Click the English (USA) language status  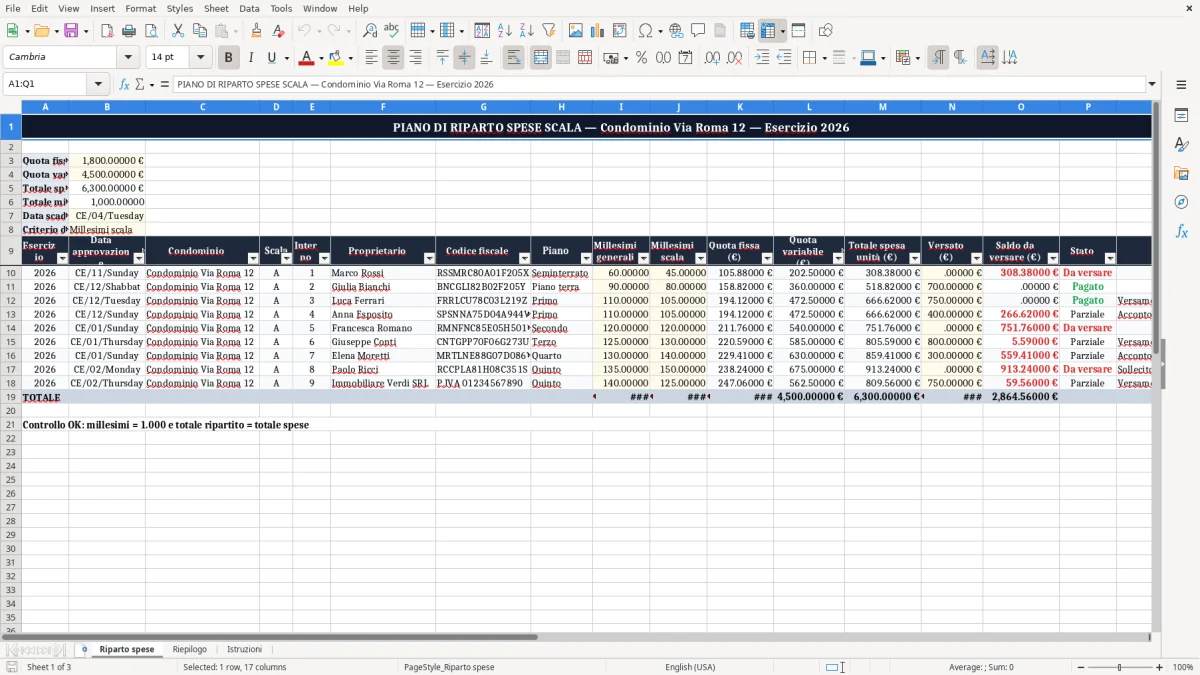(x=690, y=667)
